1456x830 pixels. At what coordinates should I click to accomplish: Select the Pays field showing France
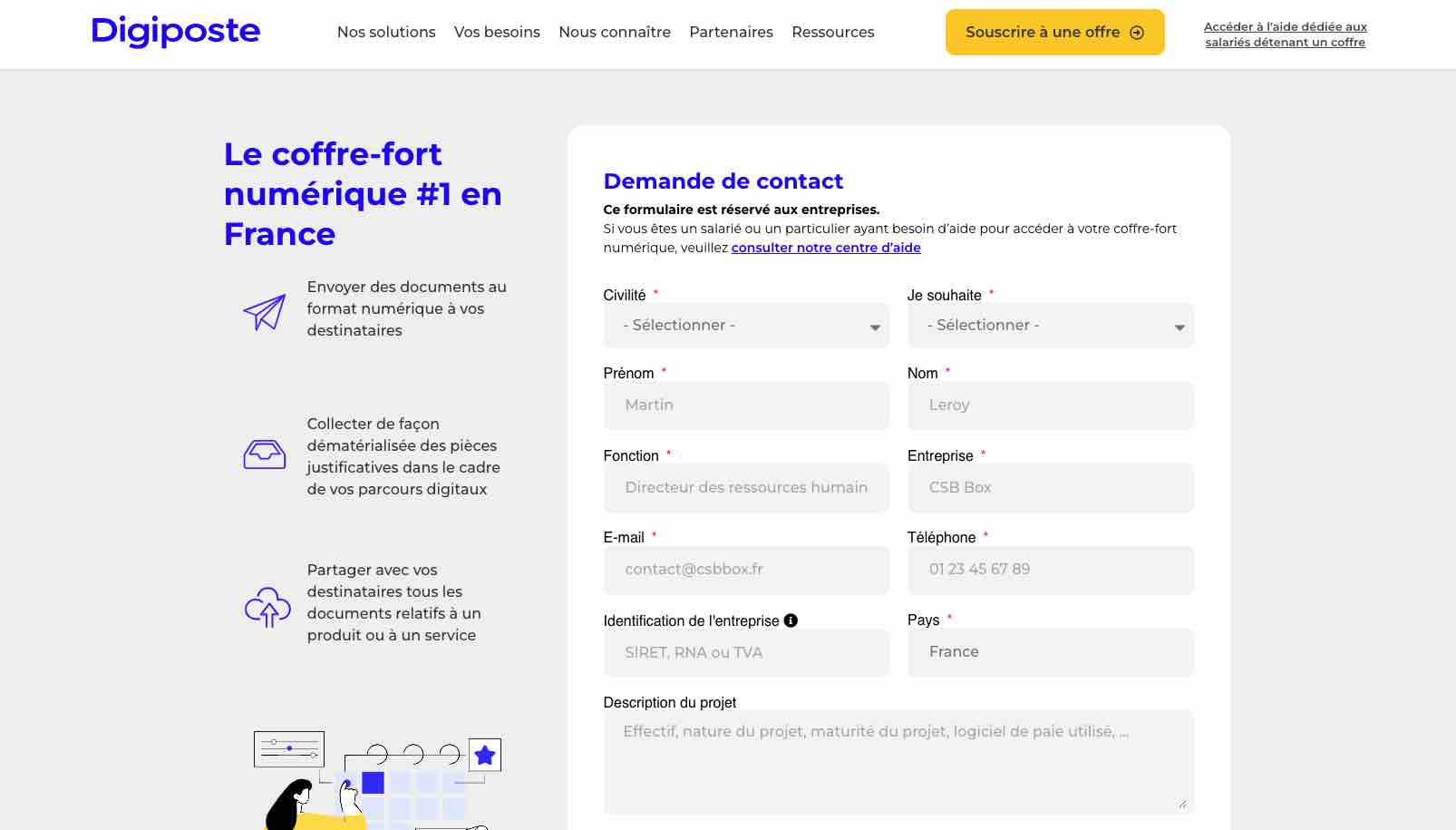click(1051, 652)
